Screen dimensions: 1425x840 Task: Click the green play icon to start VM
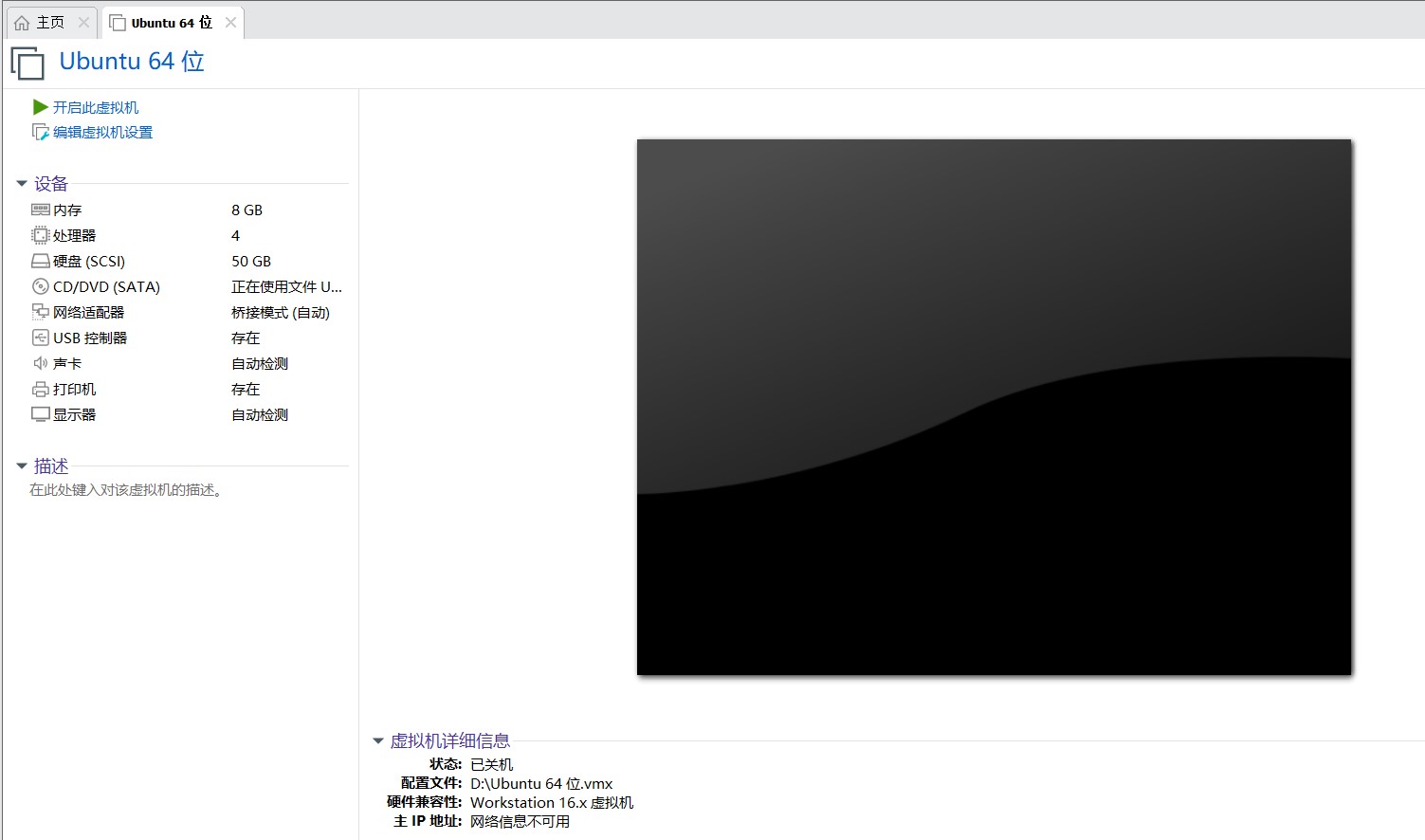click(x=40, y=107)
